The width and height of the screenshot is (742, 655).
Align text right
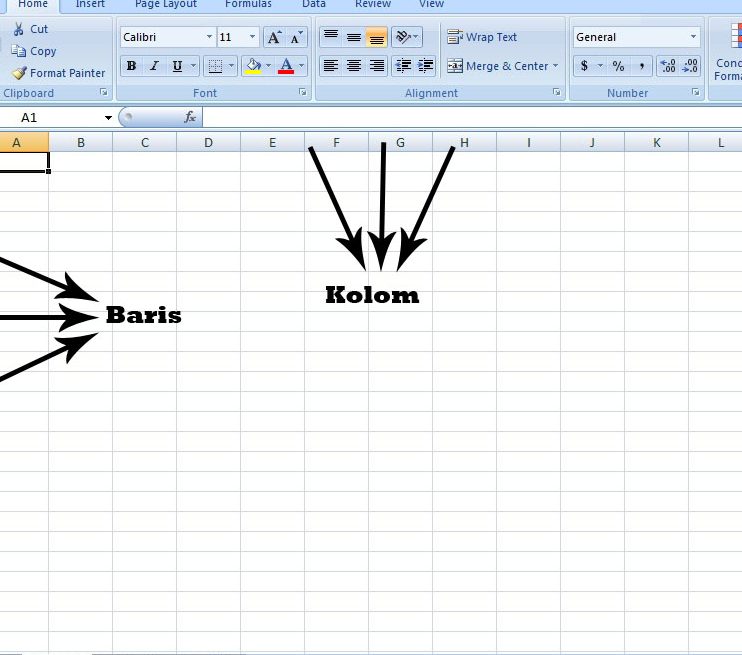pos(377,66)
